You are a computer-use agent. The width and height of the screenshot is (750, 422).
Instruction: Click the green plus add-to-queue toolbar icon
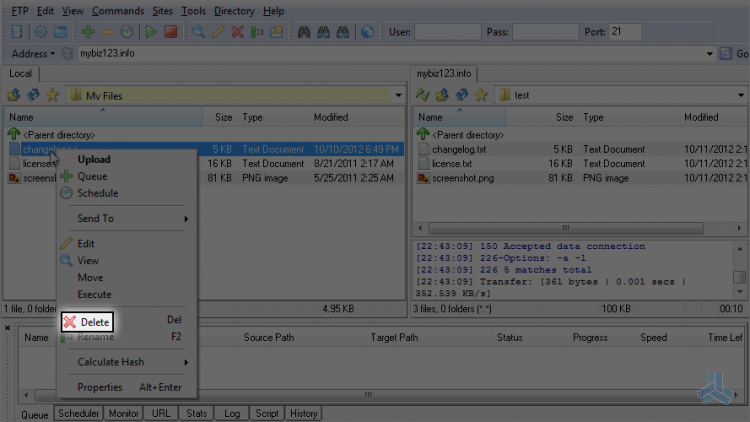pyautogui.click(x=88, y=32)
